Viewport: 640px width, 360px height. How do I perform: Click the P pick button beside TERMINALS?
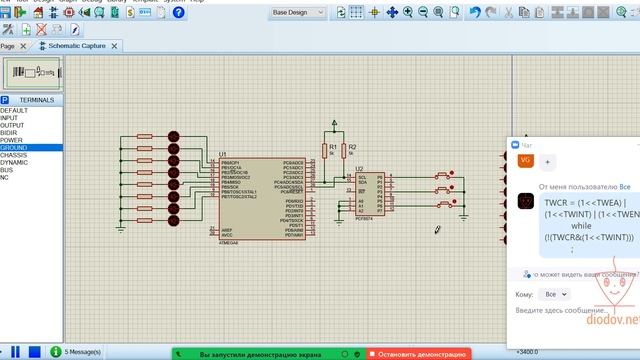4,100
